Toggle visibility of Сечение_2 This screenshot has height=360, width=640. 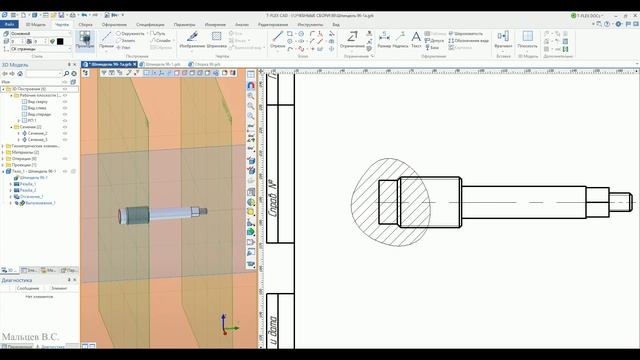tap(65, 133)
